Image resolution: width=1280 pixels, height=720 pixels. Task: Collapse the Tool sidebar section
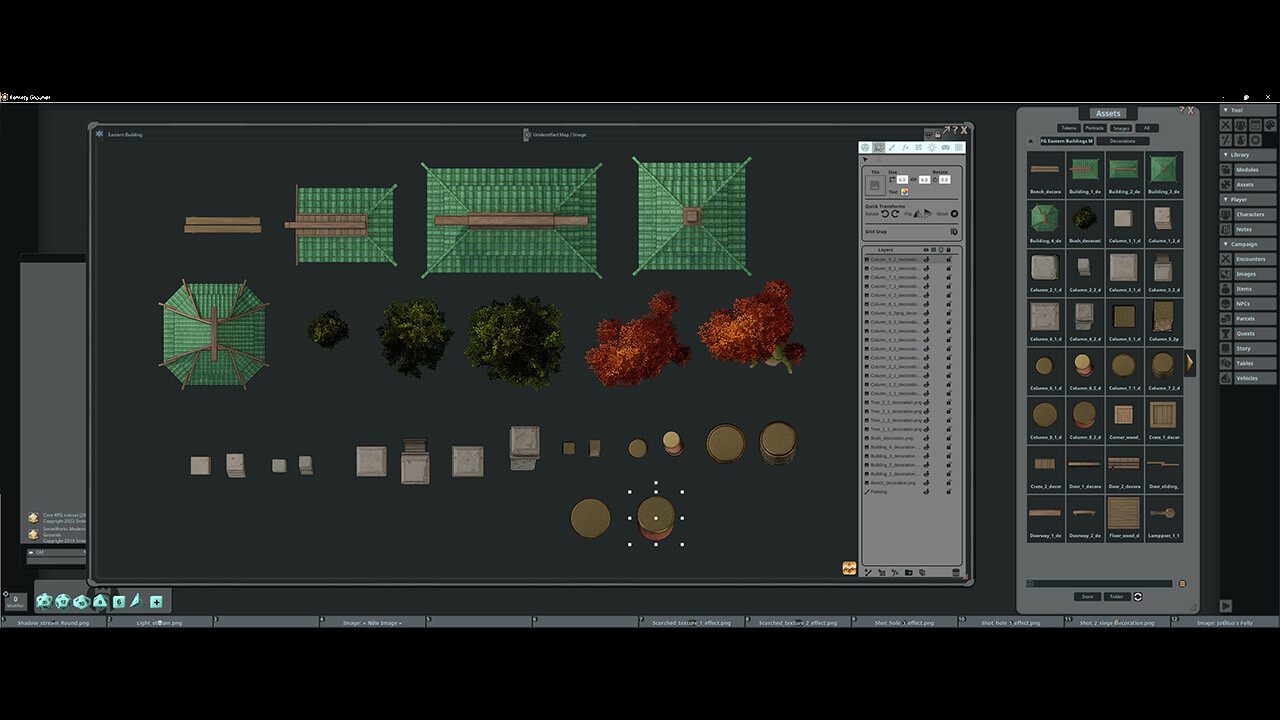click(x=1225, y=109)
